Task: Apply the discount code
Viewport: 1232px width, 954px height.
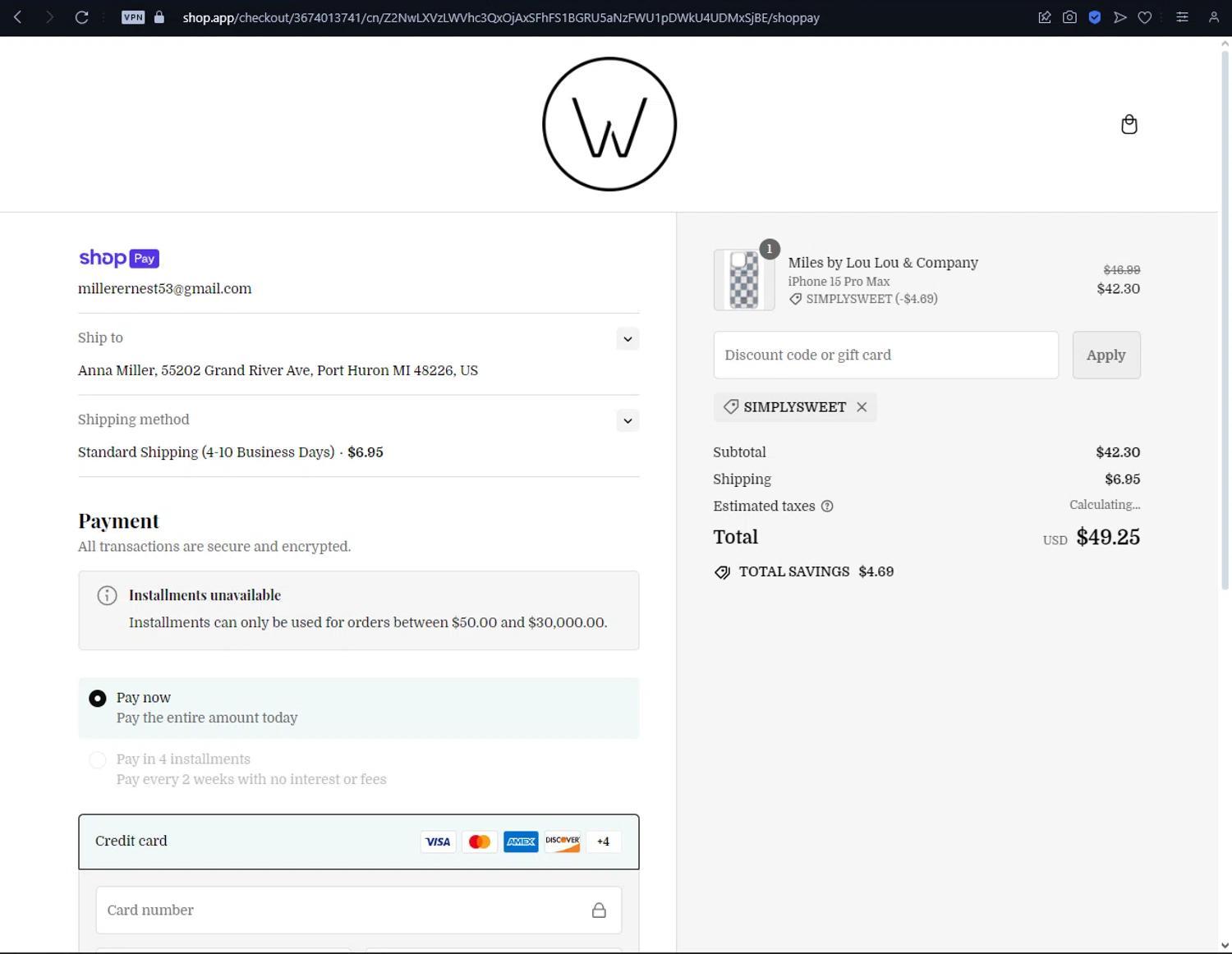Action: (x=1106, y=355)
